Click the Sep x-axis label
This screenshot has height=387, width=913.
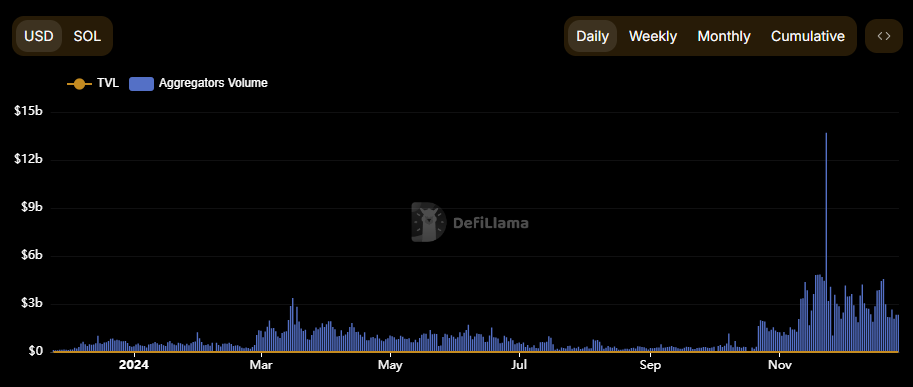(650, 365)
